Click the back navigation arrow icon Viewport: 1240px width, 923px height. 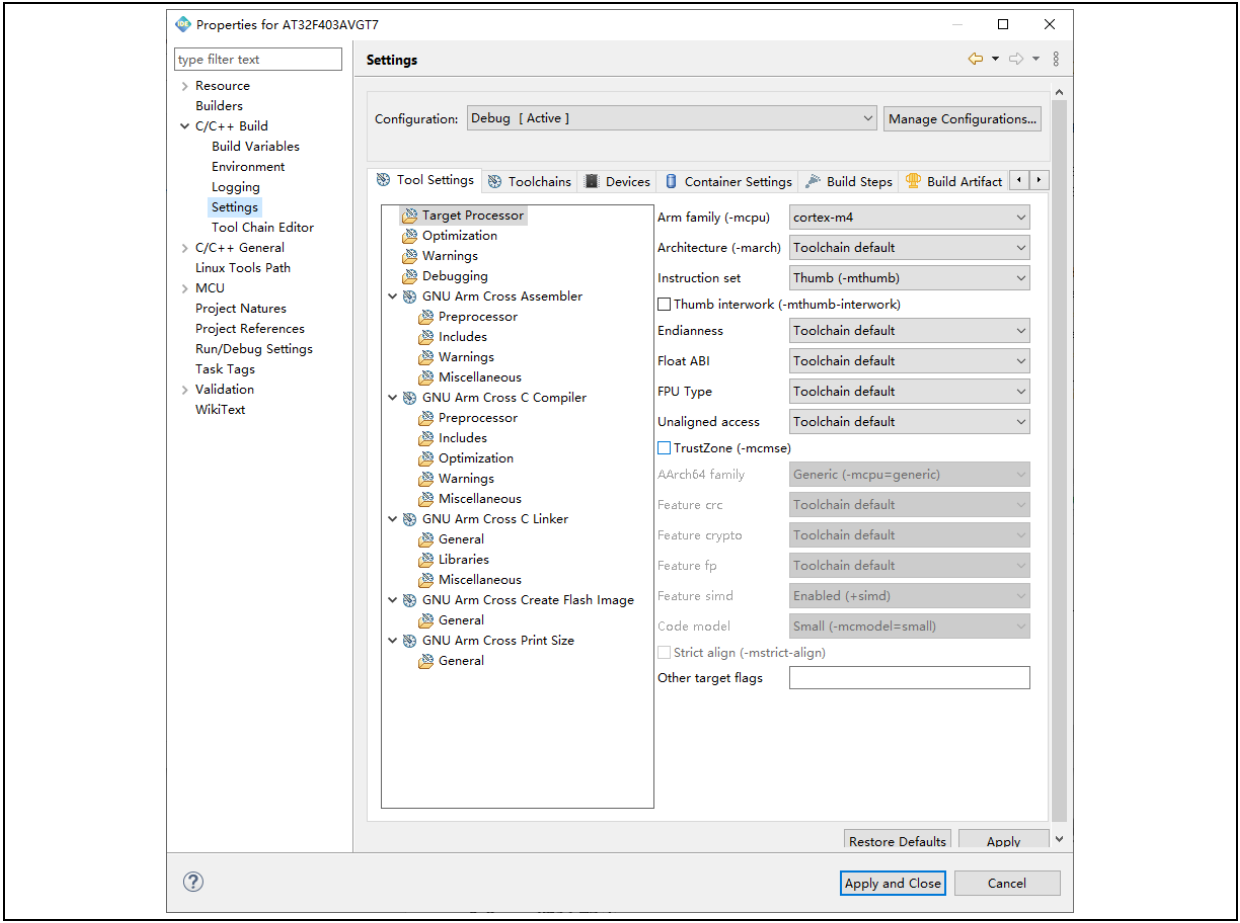(x=975, y=59)
